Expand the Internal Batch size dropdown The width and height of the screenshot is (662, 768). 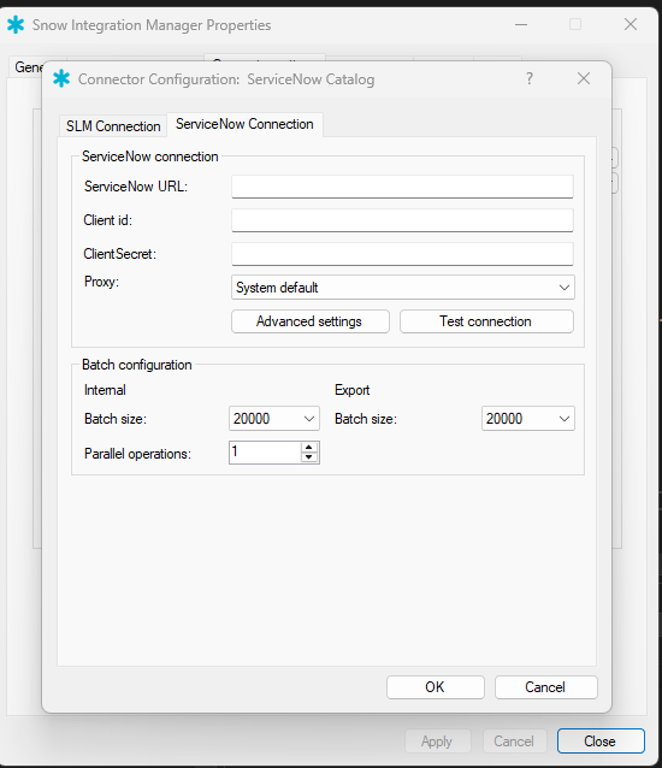point(274,419)
